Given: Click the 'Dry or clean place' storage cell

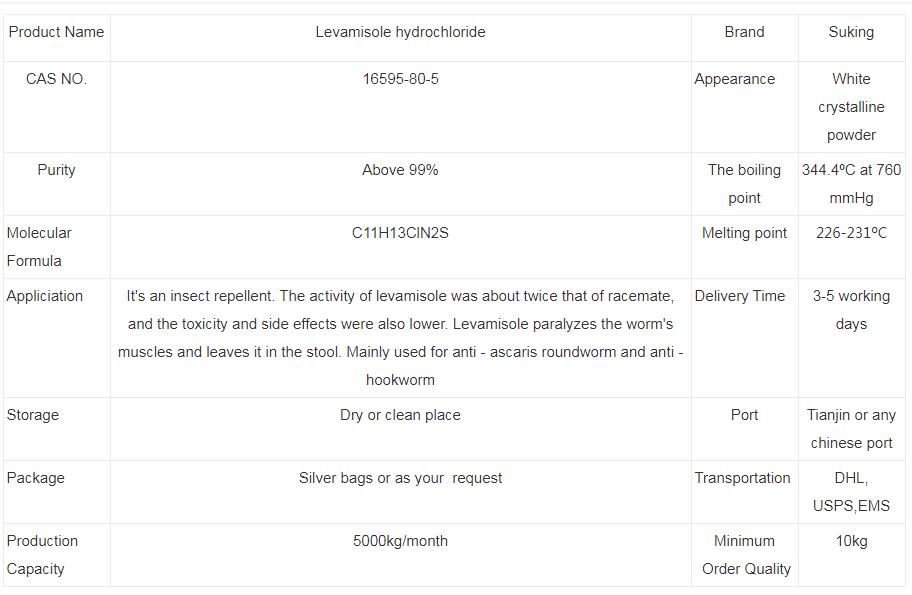Looking at the screenshot, I should coord(400,415).
